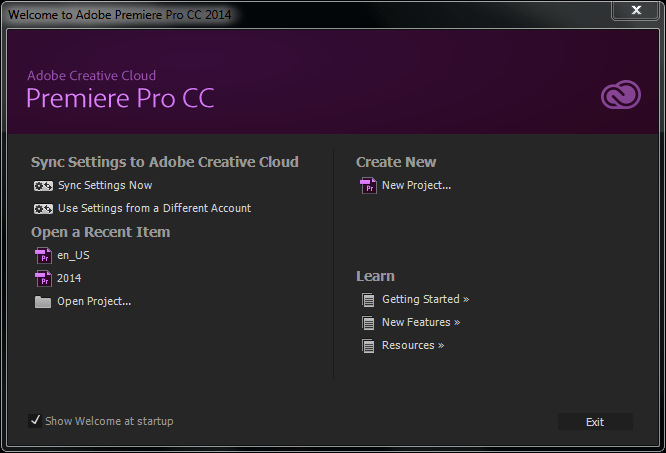Click the document icon beside New Features

[x=368, y=323]
